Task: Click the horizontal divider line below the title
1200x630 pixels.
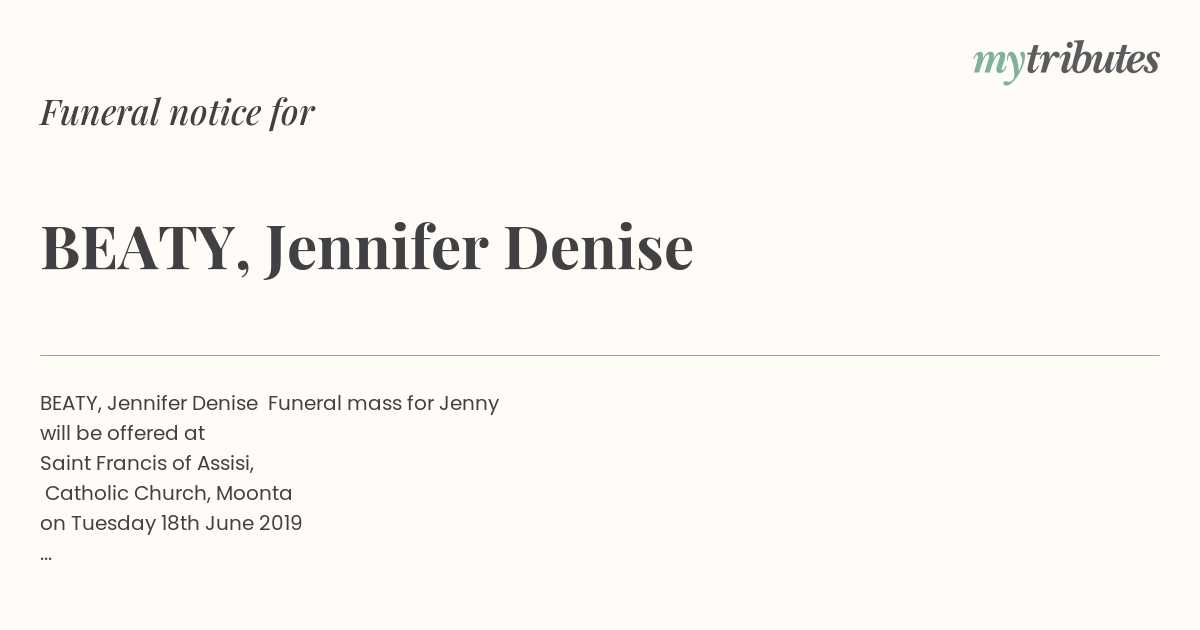Action: tap(600, 355)
